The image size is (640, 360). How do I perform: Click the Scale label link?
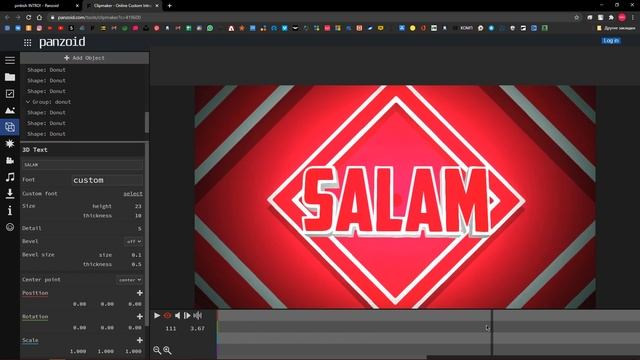(x=30, y=340)
